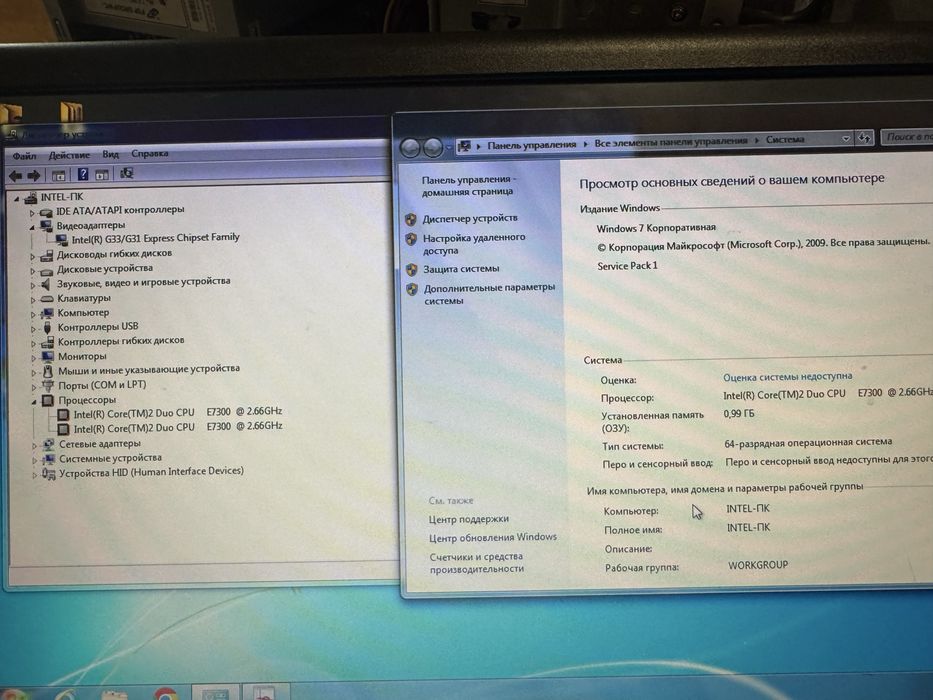Click the Forward arrow in Device Manager toolbar
933x700 pixels.
point(34,176)
